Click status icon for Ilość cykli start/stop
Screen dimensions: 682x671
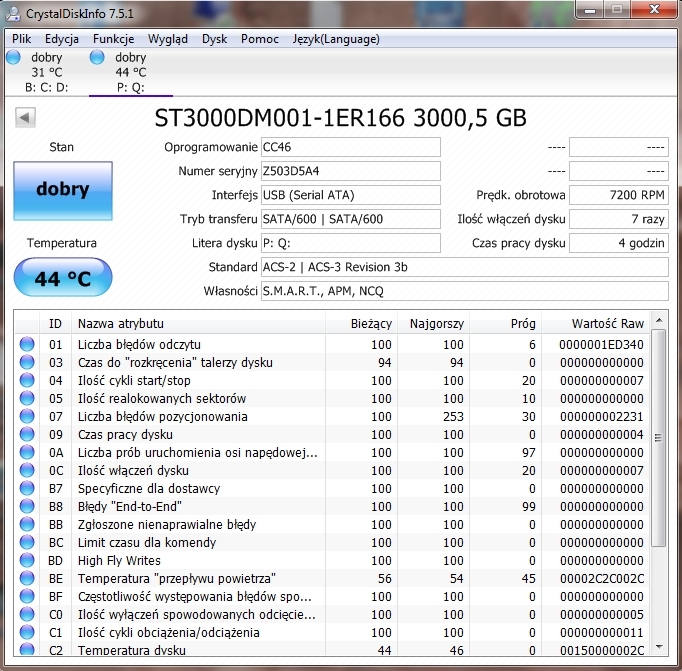[27, 380]
